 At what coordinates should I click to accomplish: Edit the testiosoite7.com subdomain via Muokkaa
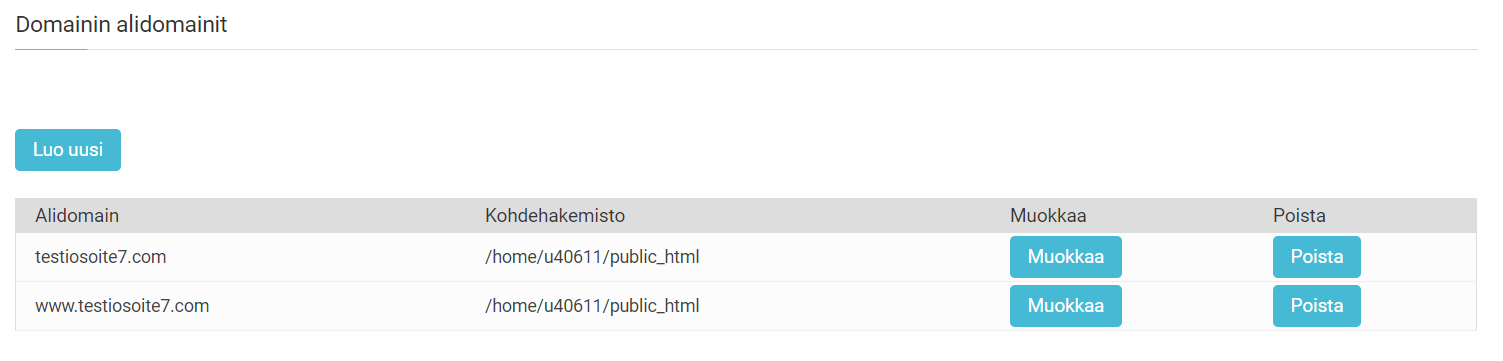[x=1066, y=257]
